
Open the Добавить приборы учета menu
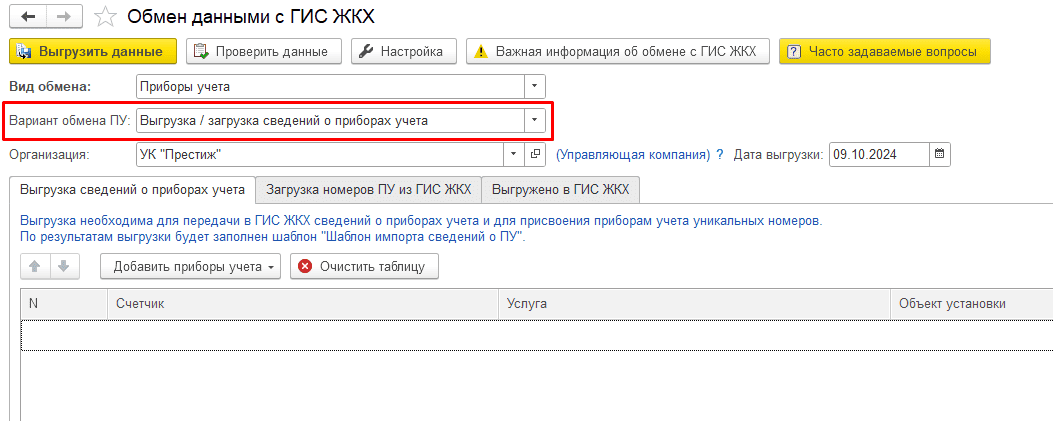point(190,266)
